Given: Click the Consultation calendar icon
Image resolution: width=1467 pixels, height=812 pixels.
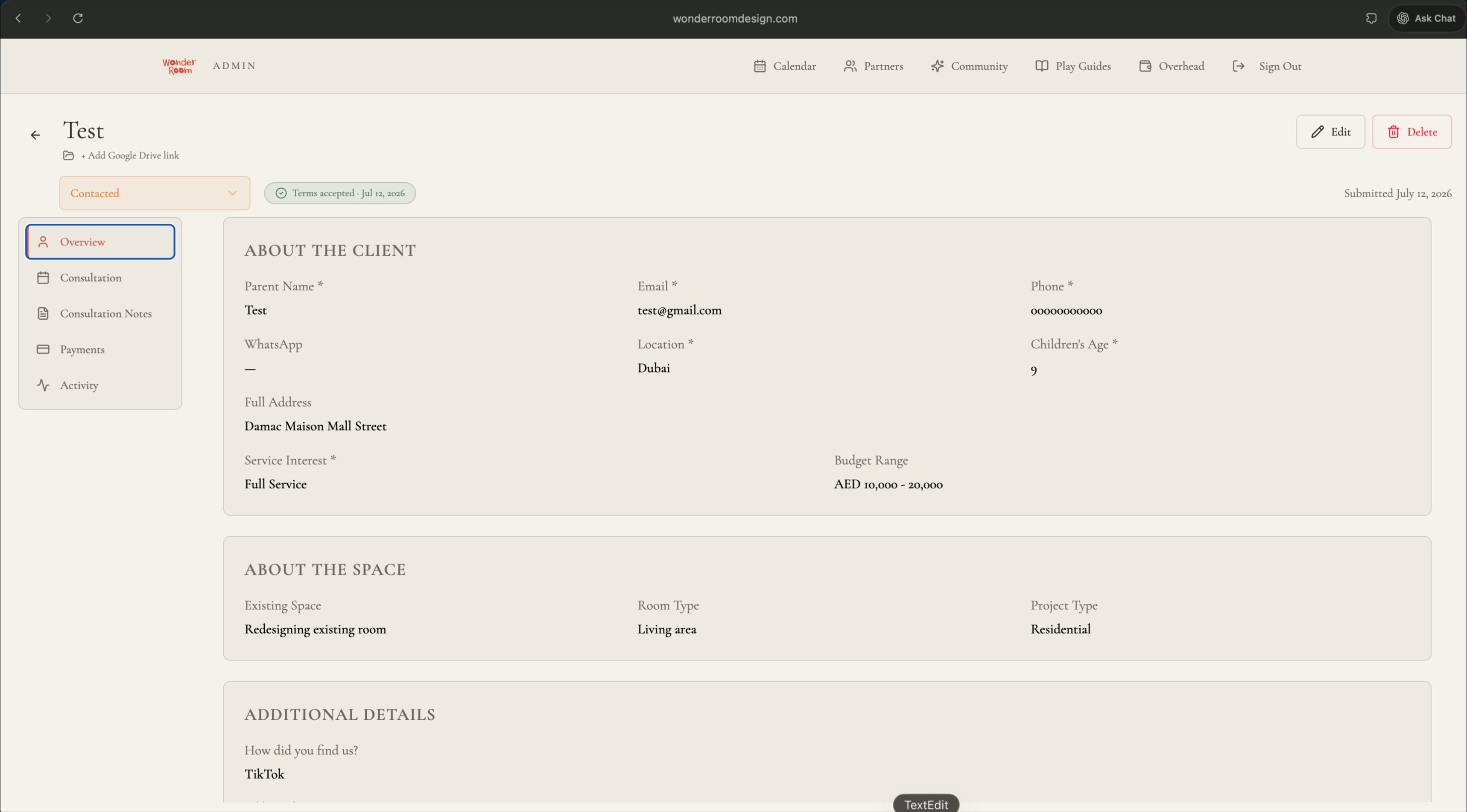Looking at the screenshot, I should tap(43, 278).
